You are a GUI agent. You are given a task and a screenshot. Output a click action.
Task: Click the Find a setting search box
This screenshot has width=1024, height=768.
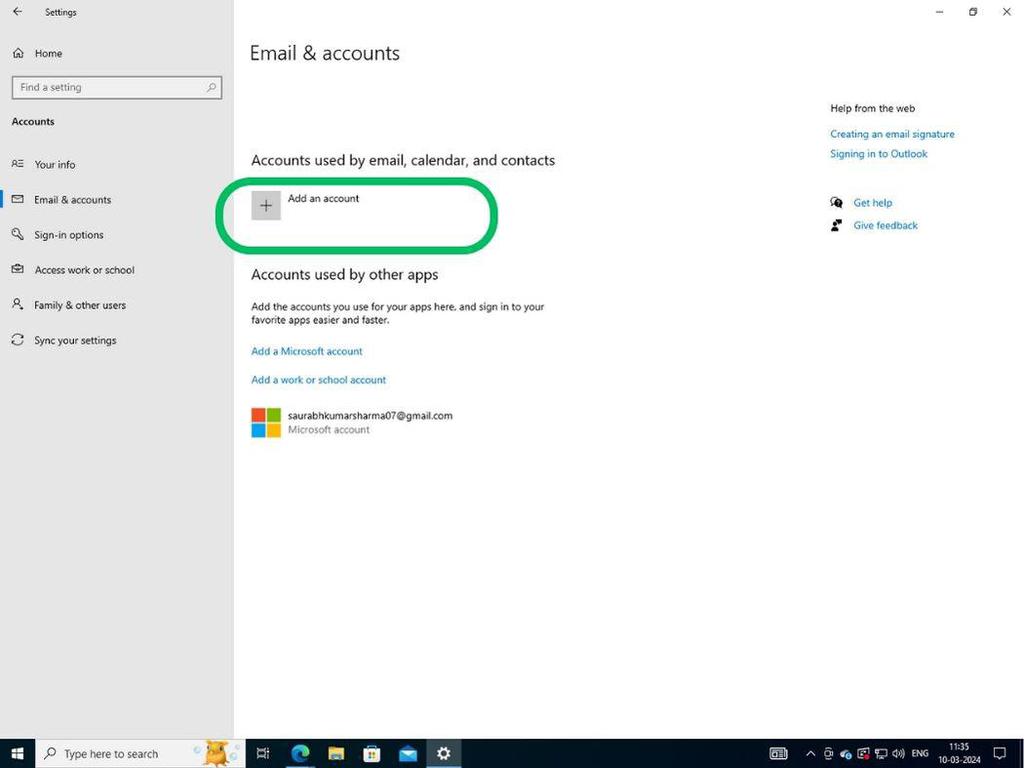(x=116, y=88)
